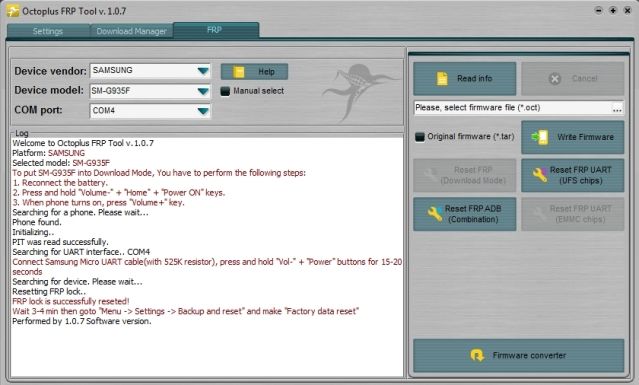Click the ADB Combination wrench icon
This screenshot has height=385, width=639.
(435, 214)
